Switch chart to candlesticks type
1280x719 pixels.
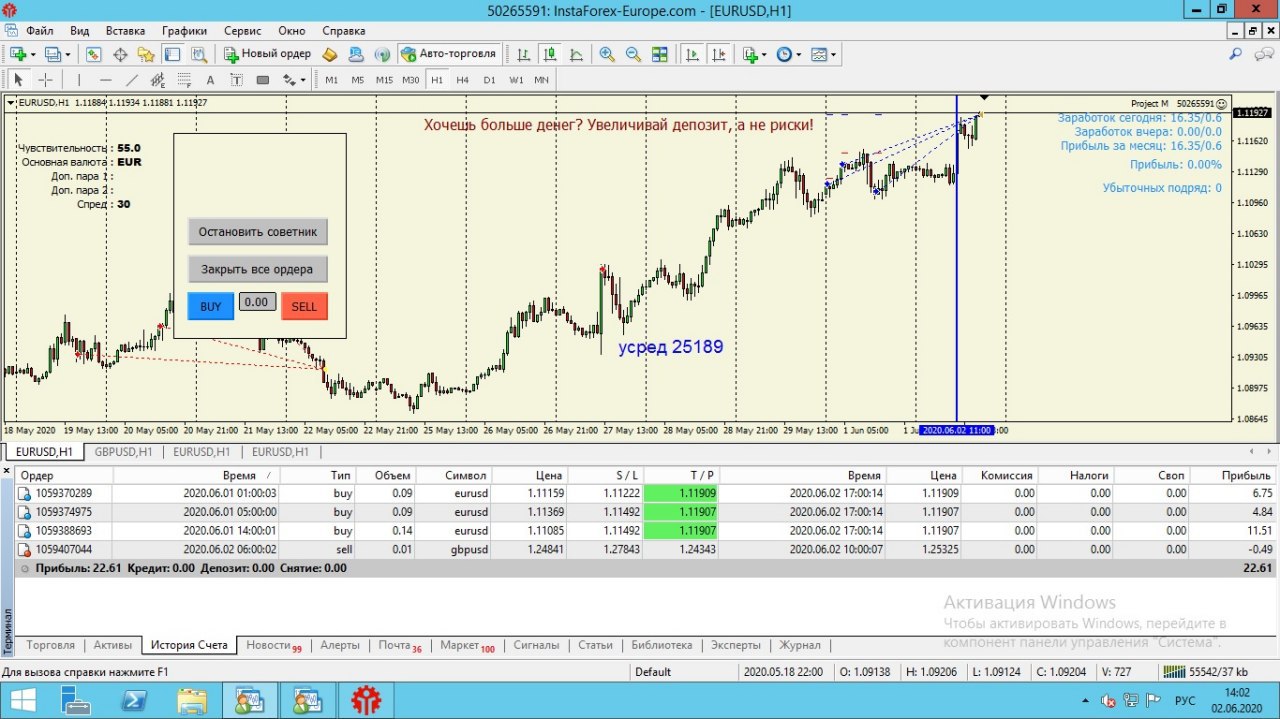coord(550,54)
